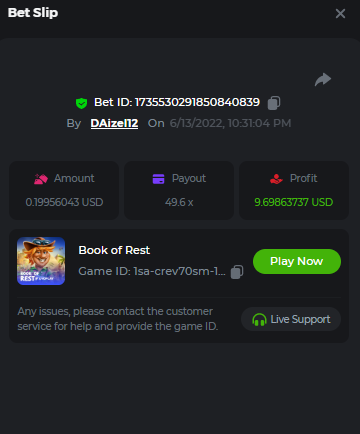Copy the Bet ID with the copy icon
The image size is (360, 434).
[x=274, y=103]
